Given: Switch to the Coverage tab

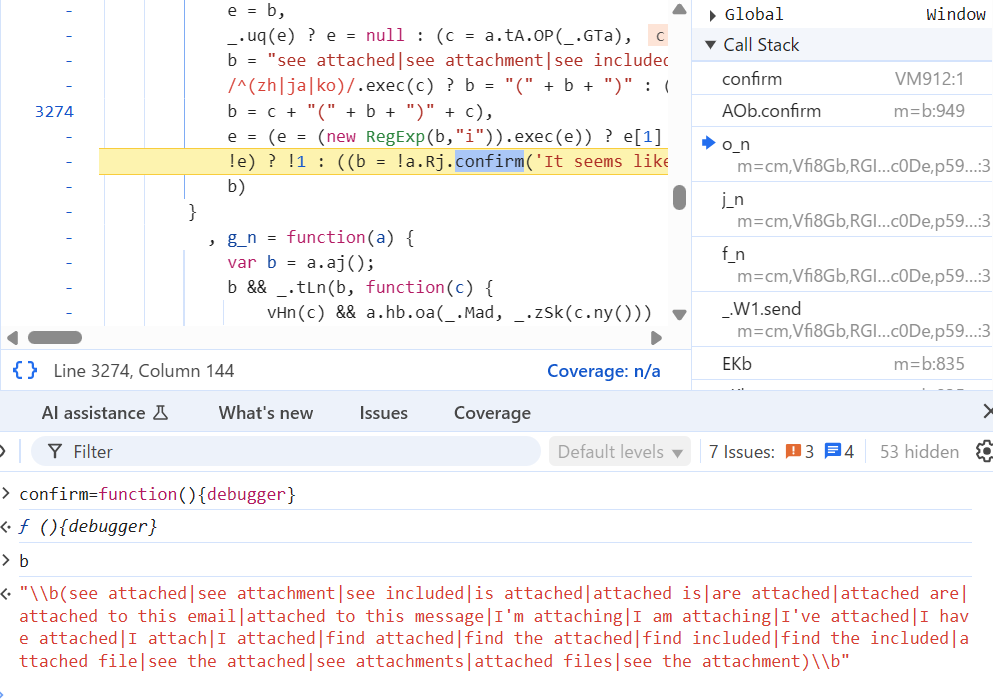Looking at the screenshot, I should point(492,413).
